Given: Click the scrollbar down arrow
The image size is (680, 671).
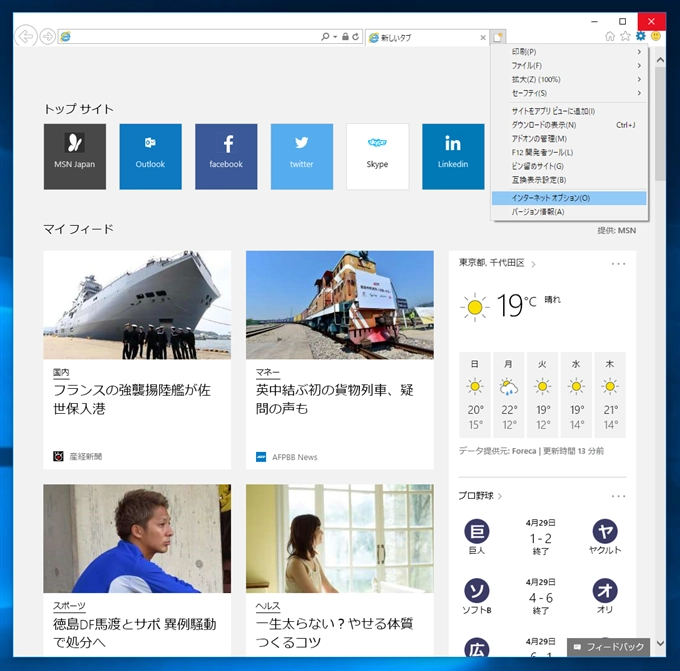Looking at the screenshot, I should click(x=660, y=644).
